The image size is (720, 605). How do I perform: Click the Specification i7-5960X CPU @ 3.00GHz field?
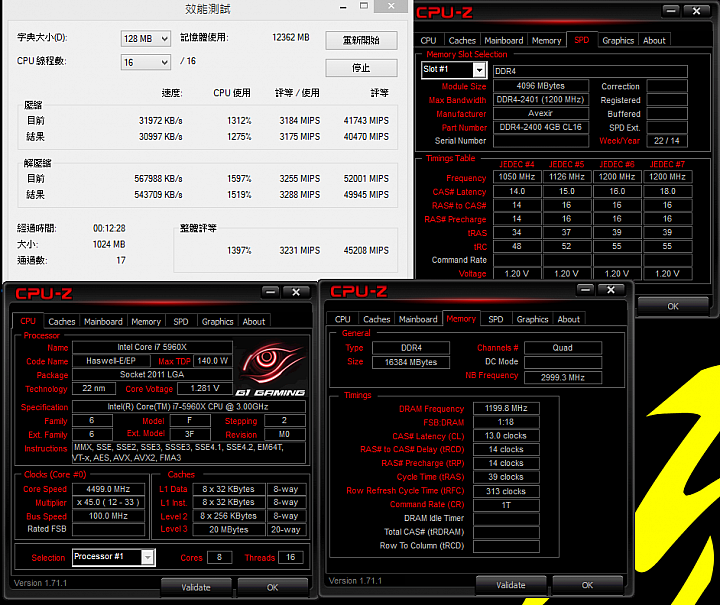tap(188, 407)
